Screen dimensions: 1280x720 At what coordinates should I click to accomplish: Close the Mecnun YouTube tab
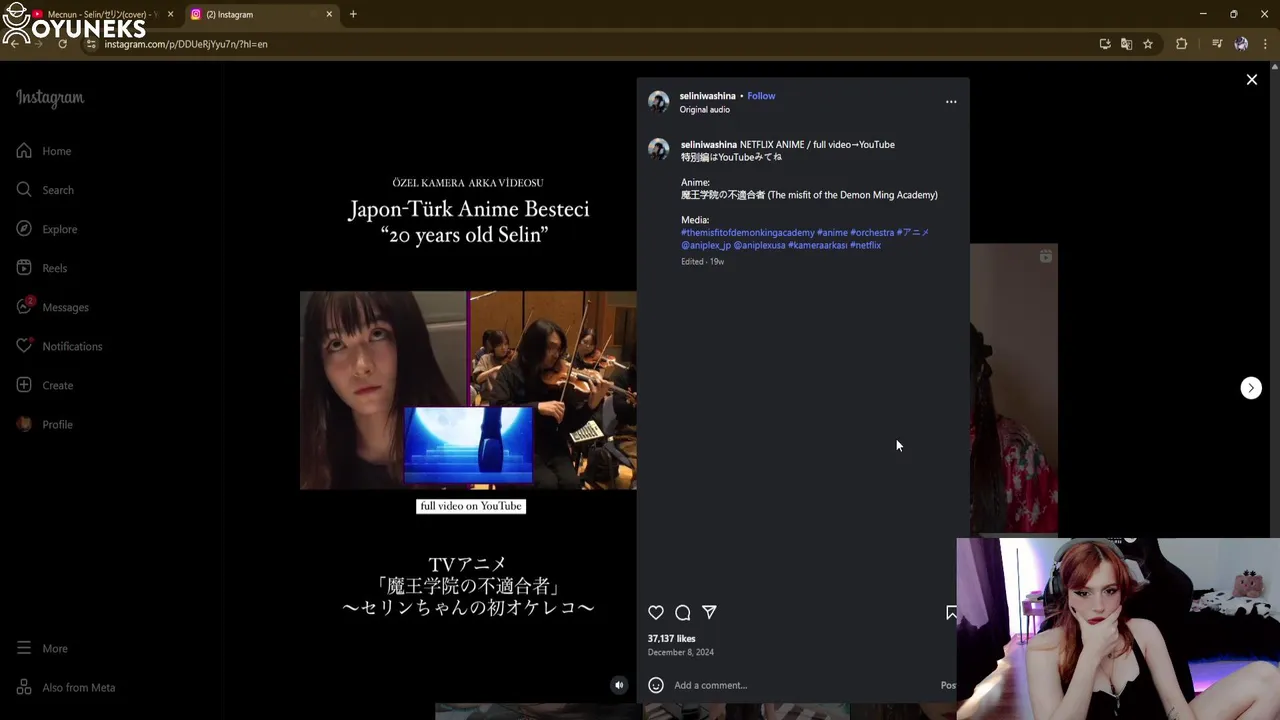170,14
